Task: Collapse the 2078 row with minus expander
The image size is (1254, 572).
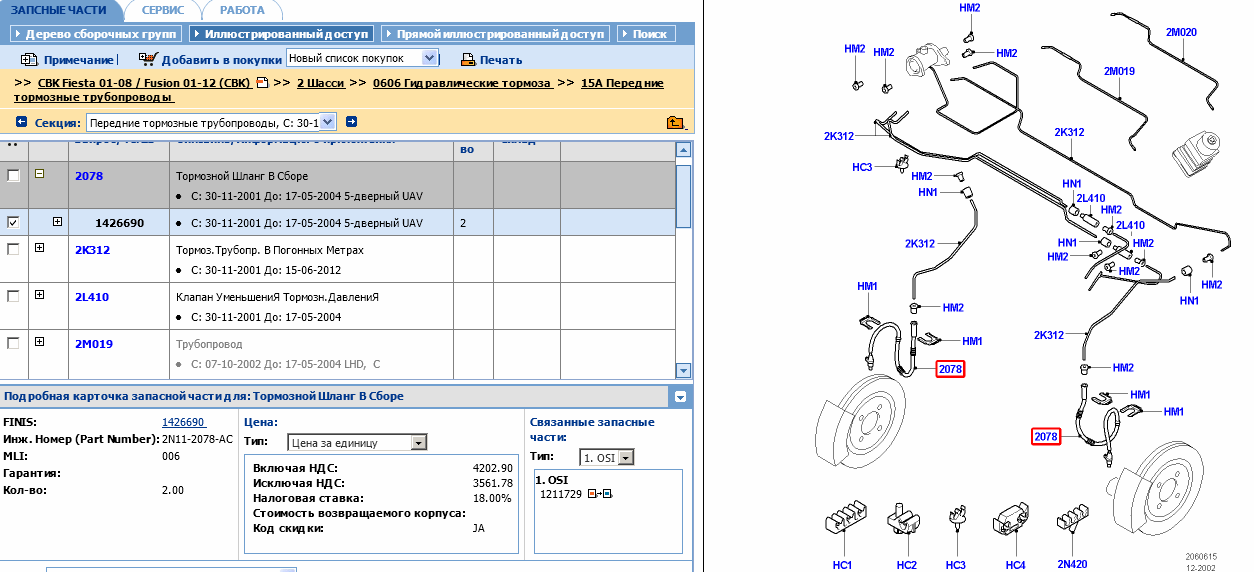Action: click(x=40, y=173)
